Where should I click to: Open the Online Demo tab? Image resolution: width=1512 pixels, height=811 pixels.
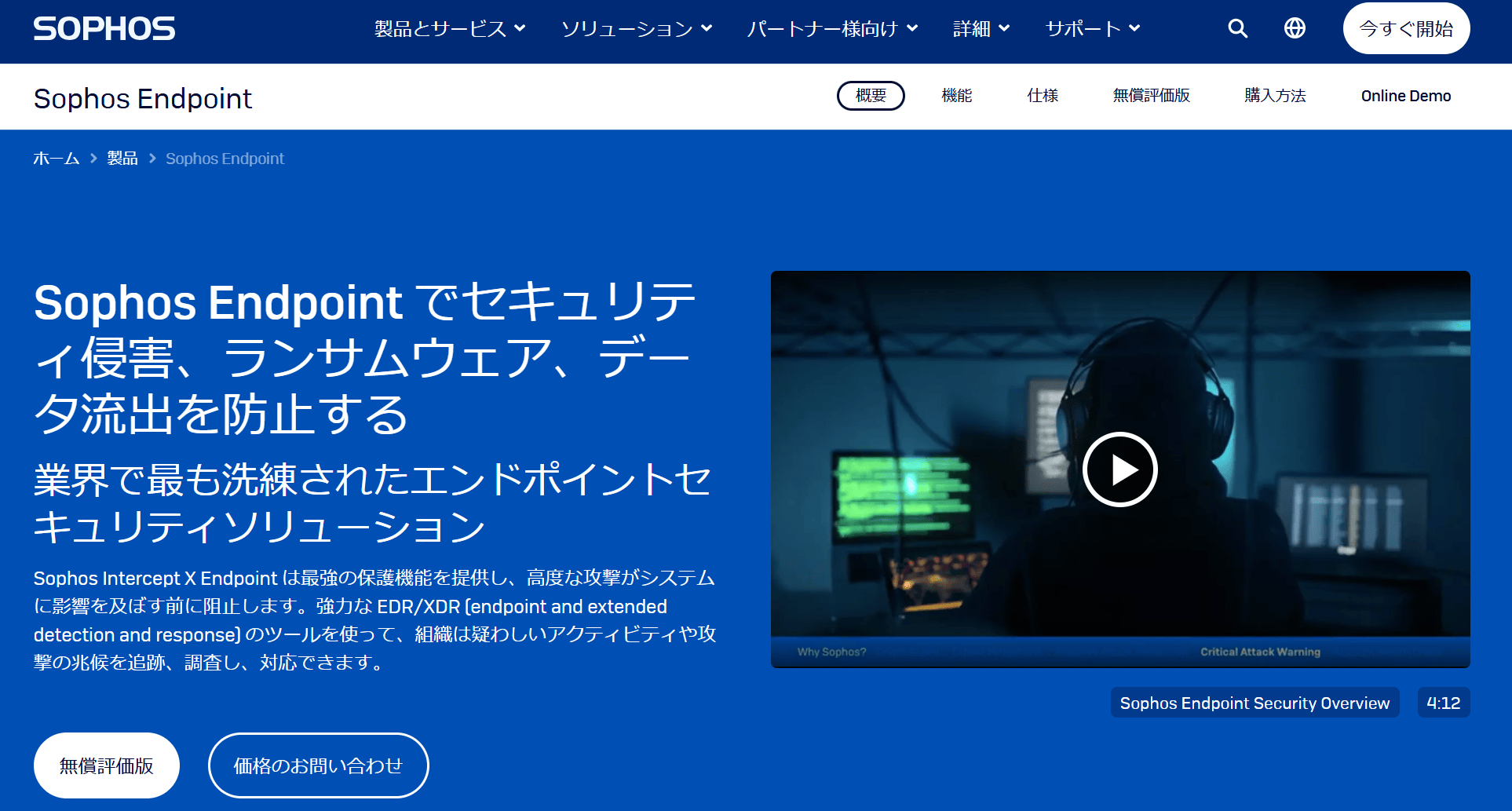coord(1406,96)
